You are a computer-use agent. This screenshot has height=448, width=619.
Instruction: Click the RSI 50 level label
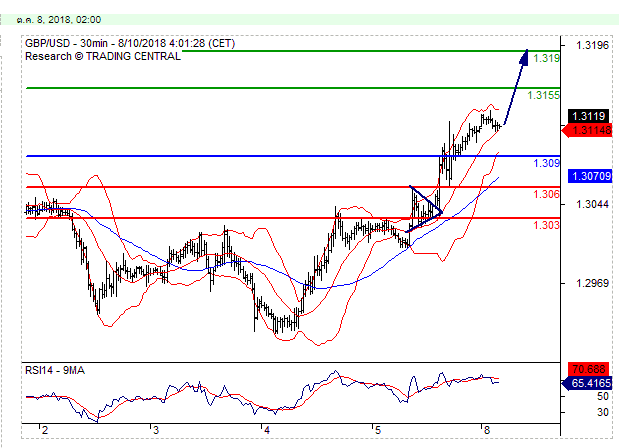click(x=602, y=396)
